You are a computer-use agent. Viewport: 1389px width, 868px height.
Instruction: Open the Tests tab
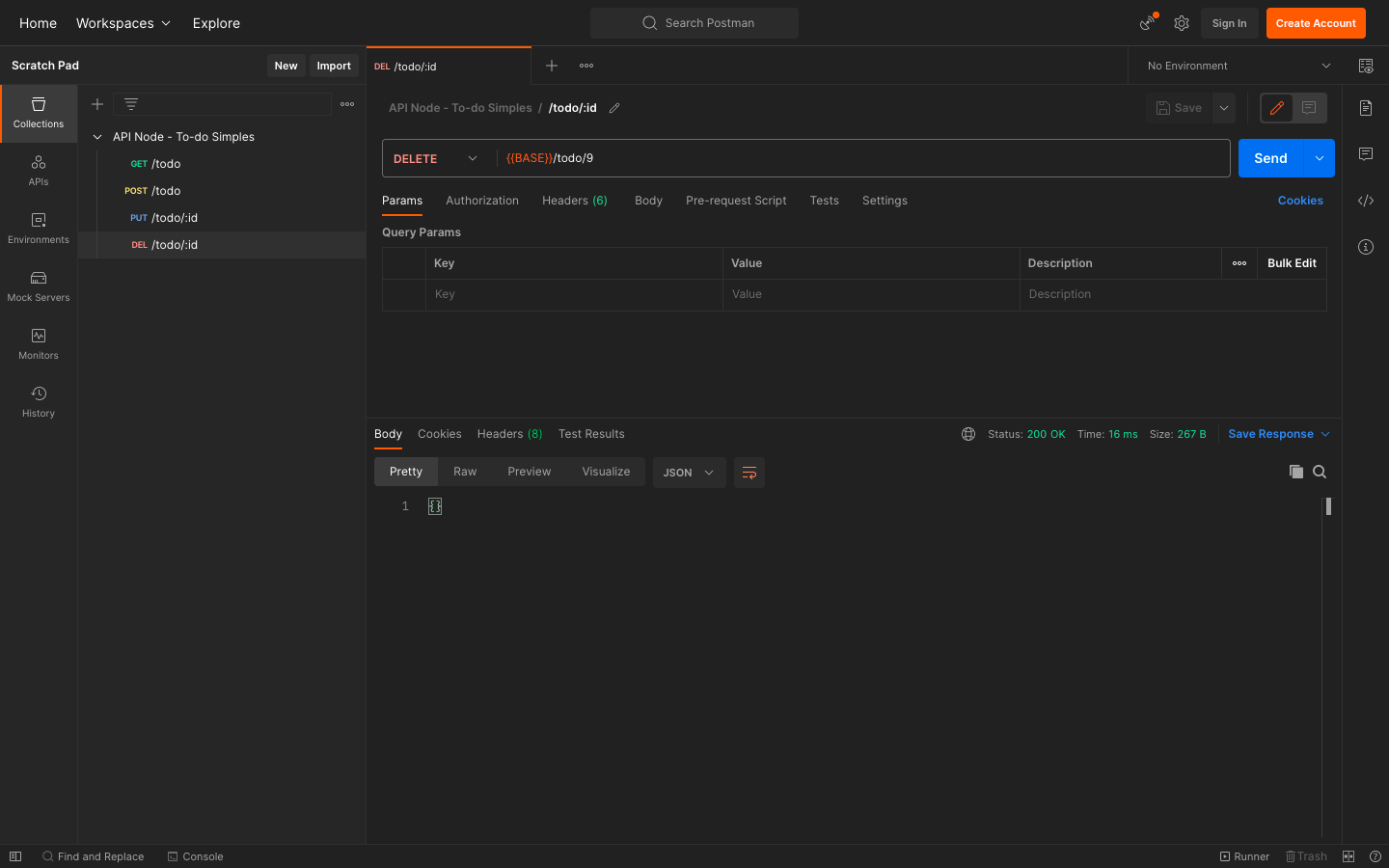coord(825,201)
